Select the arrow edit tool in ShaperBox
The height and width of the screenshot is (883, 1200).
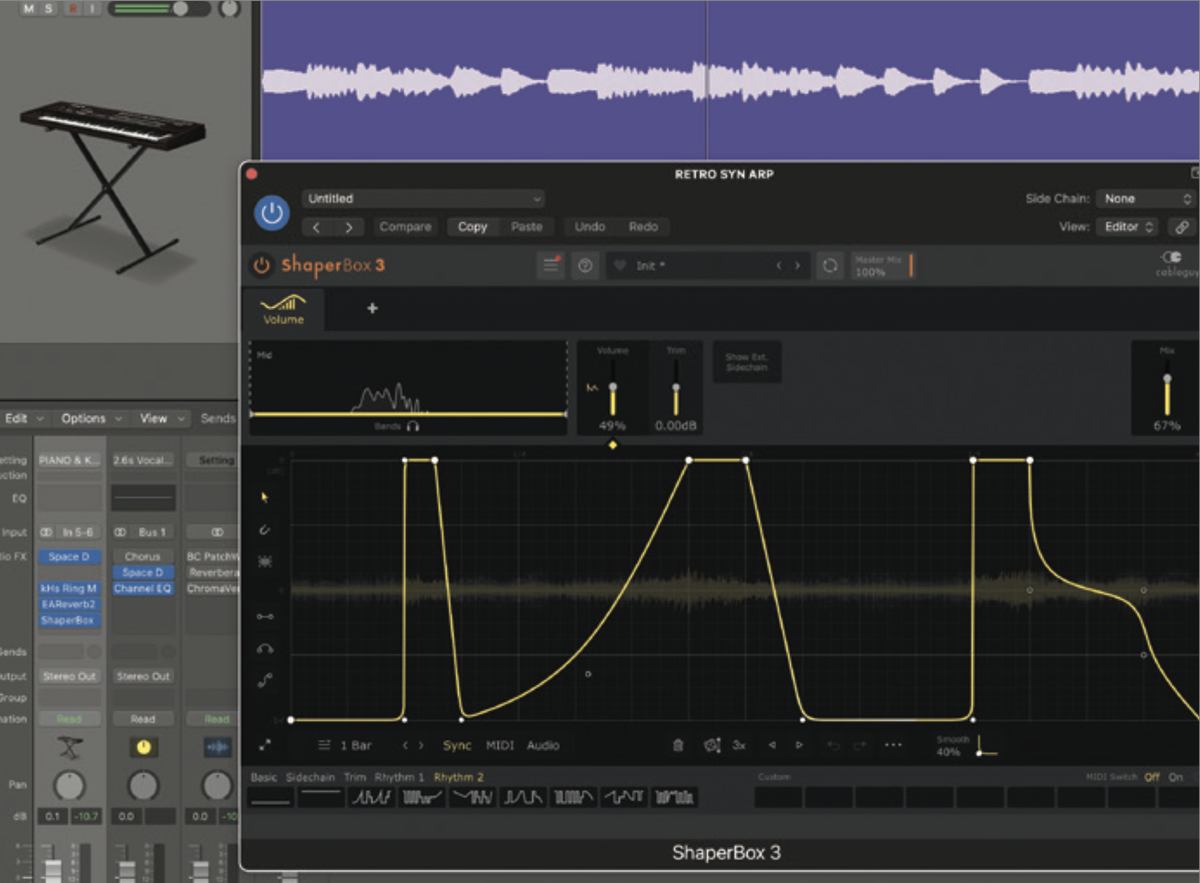(264, 497)
